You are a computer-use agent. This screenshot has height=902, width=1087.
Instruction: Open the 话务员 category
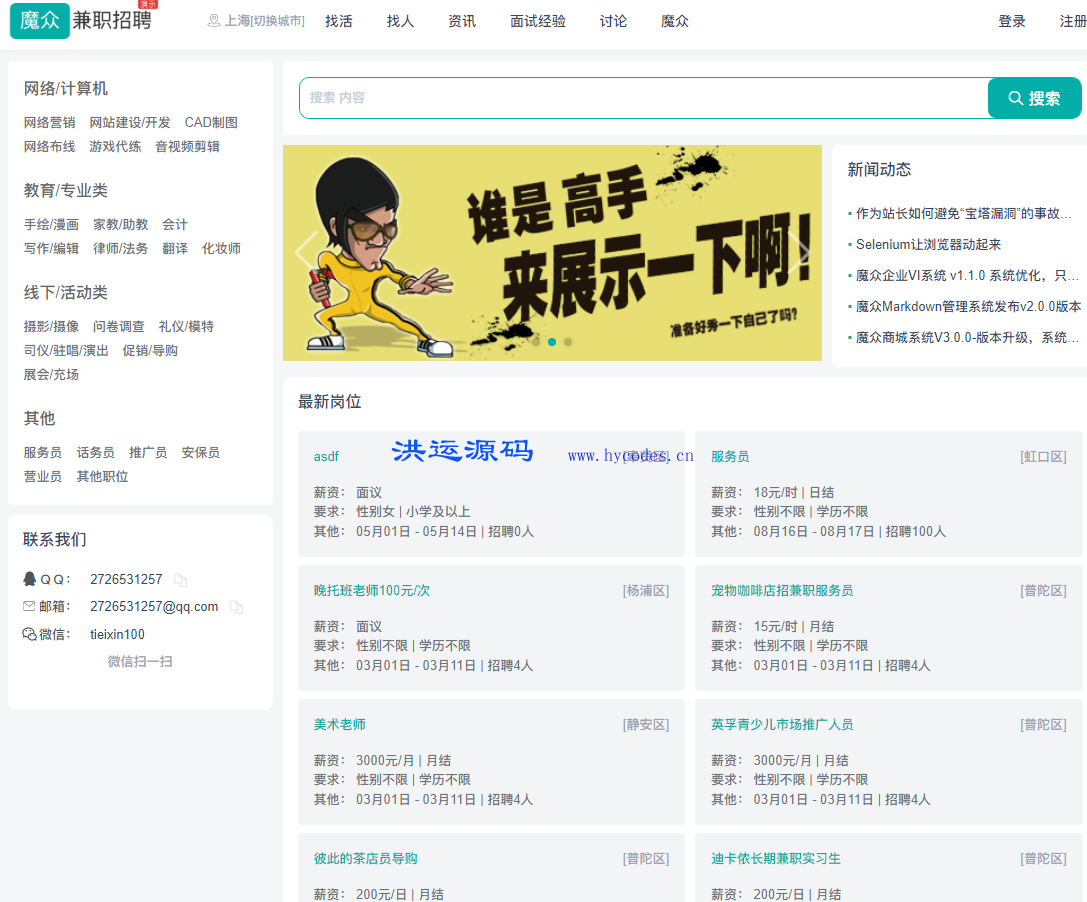96,453
